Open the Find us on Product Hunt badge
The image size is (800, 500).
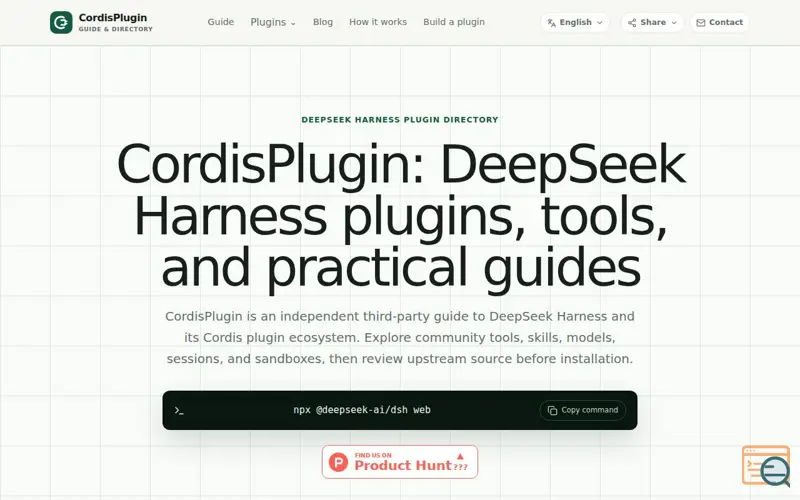point(400,462)
